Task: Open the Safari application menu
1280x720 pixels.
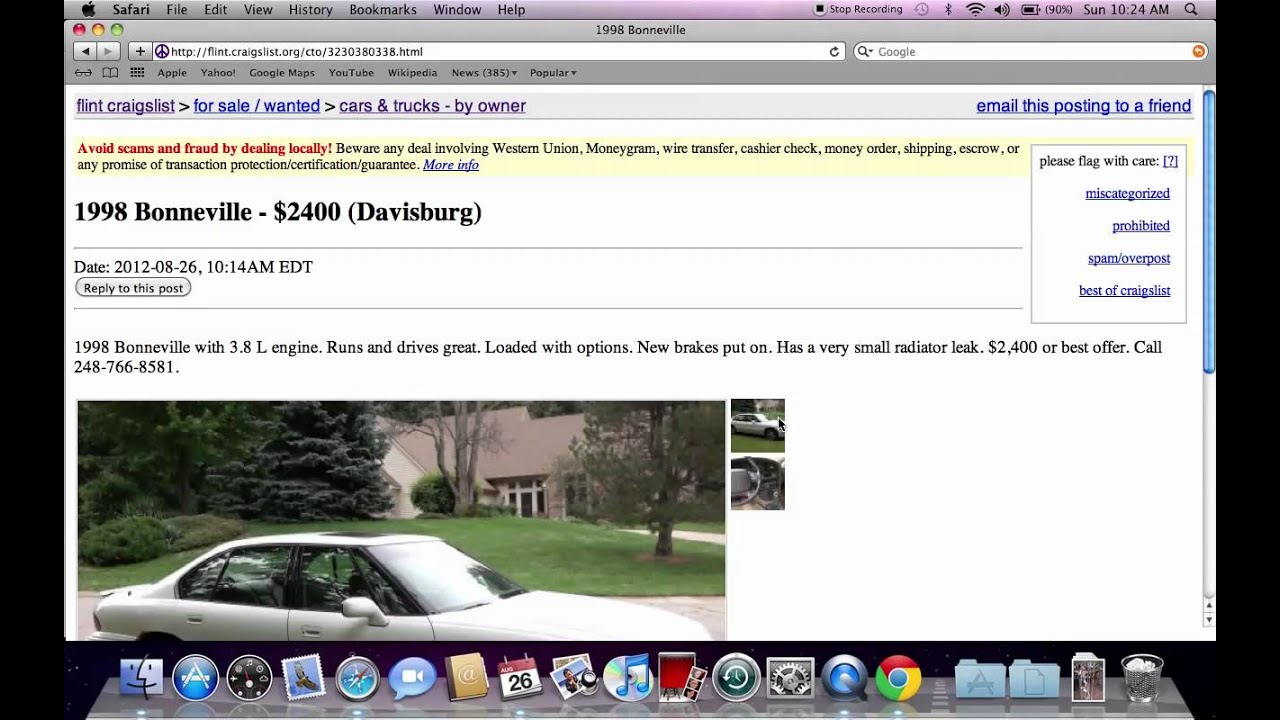Action: (131, 9)
